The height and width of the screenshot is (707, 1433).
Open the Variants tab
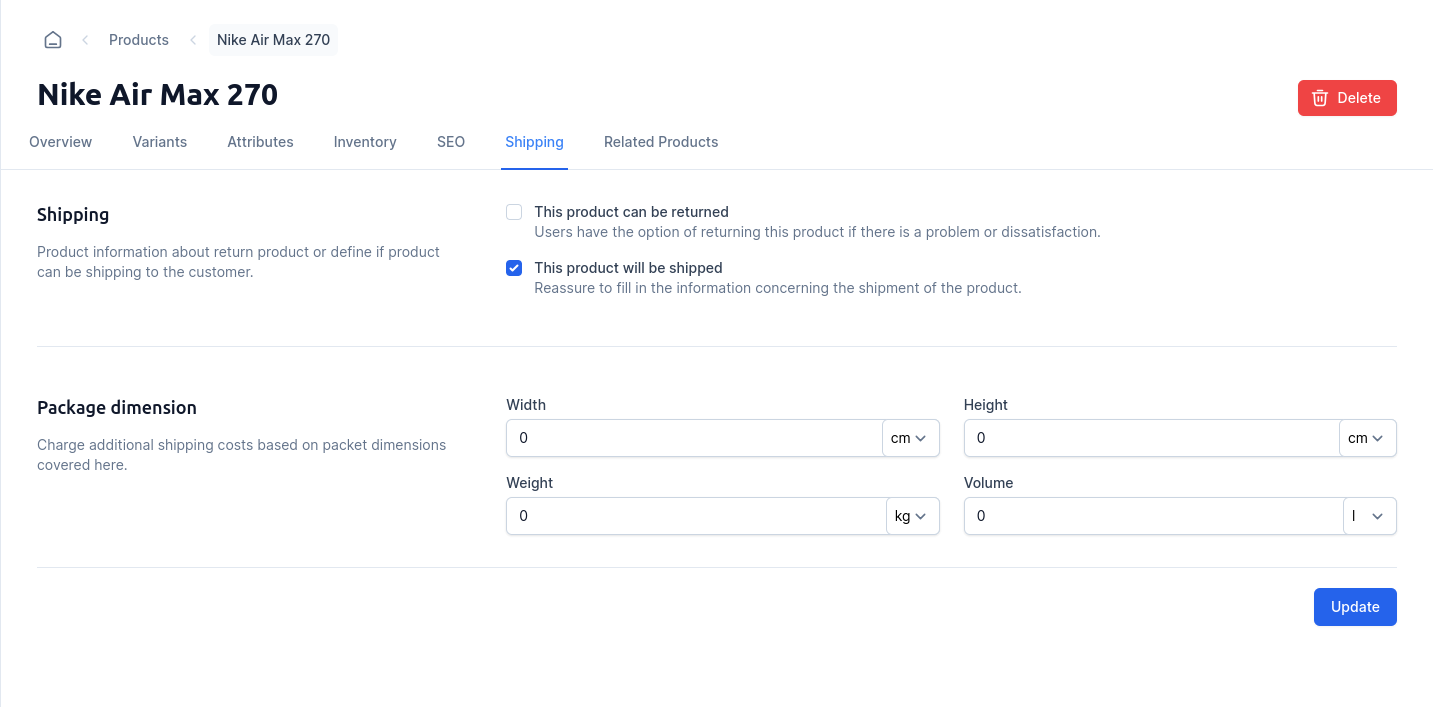click(x=160, y=142)
